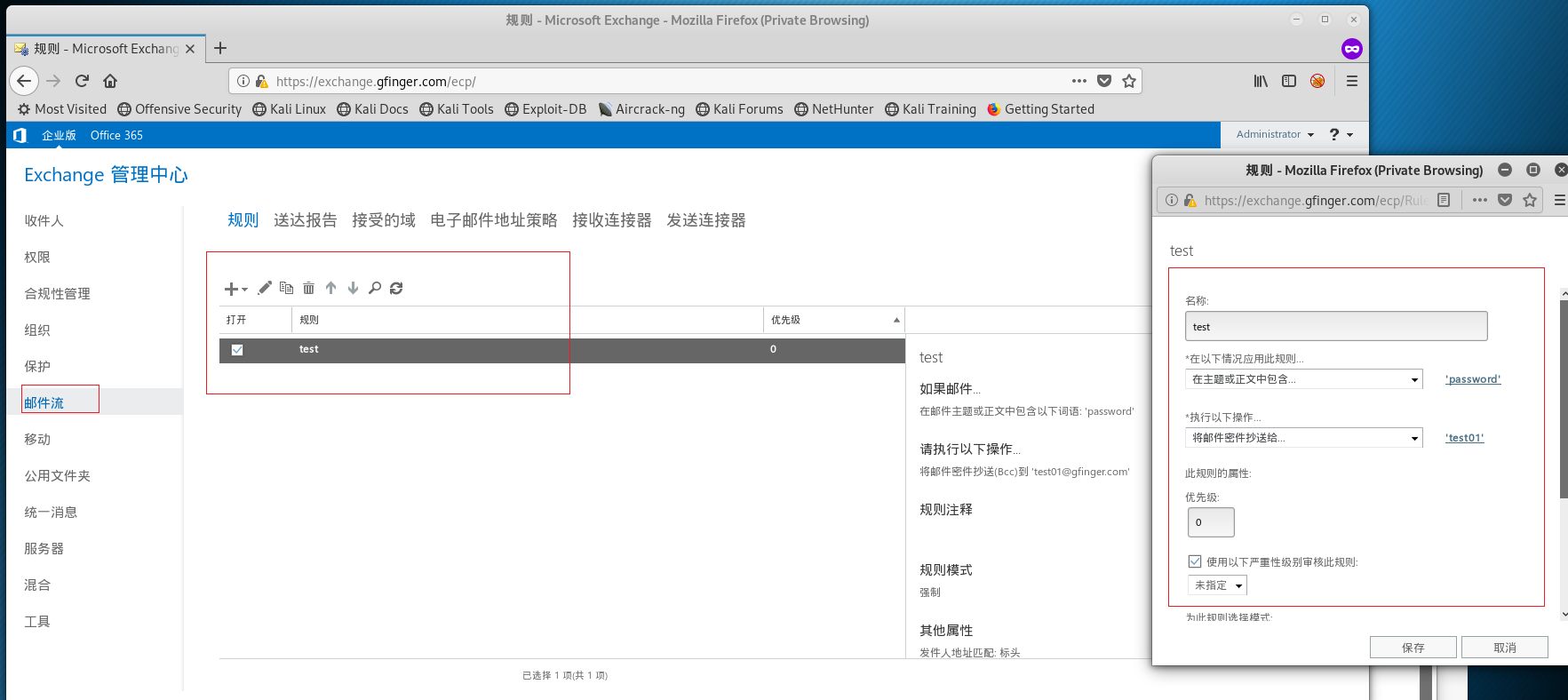
Task: Toggle audit rule with severity level checkbox
Action: point(1195,561)
